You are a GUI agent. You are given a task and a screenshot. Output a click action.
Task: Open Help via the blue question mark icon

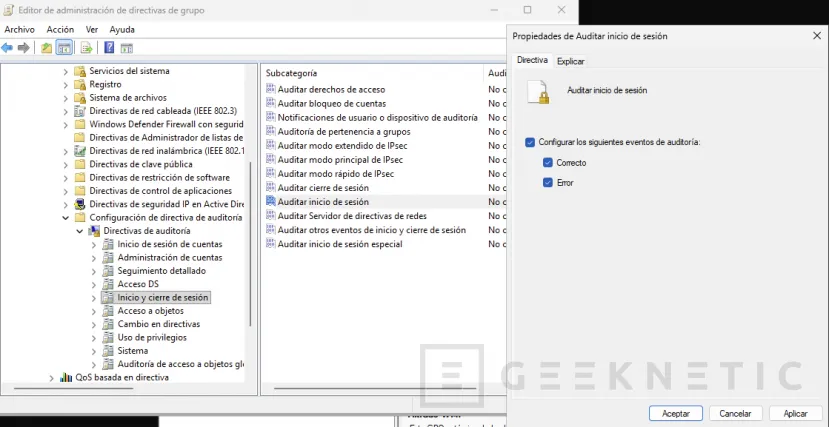click(109, 48)
